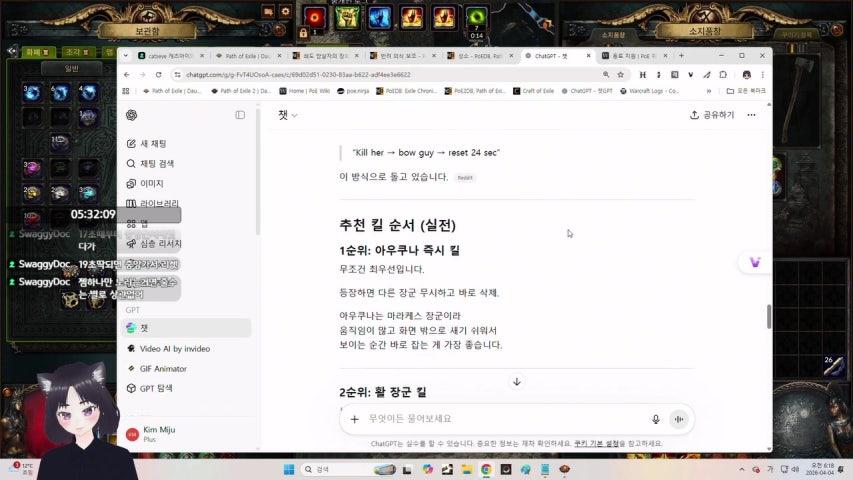
Task: Open the Images (이미지) section
Action: 151,184
